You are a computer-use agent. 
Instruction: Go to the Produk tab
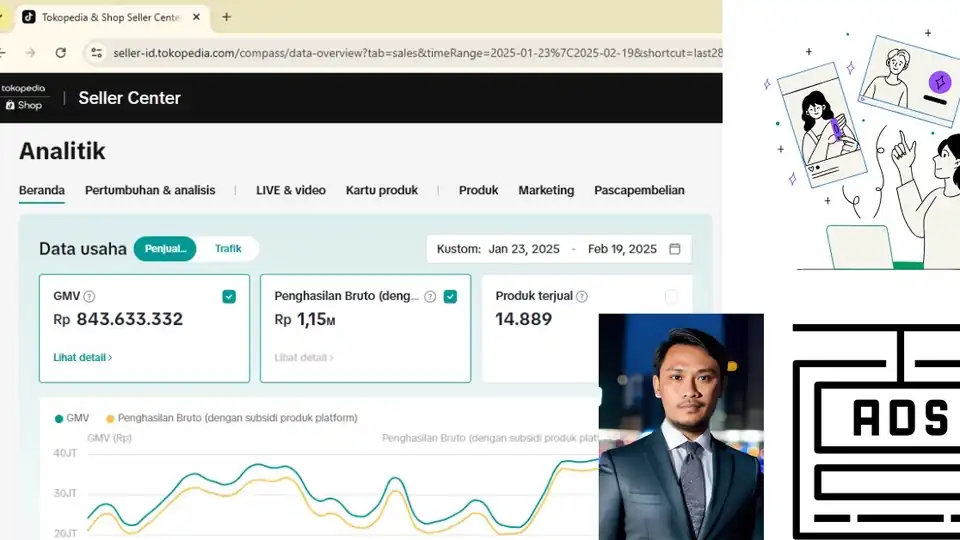[x=478, y=190]
